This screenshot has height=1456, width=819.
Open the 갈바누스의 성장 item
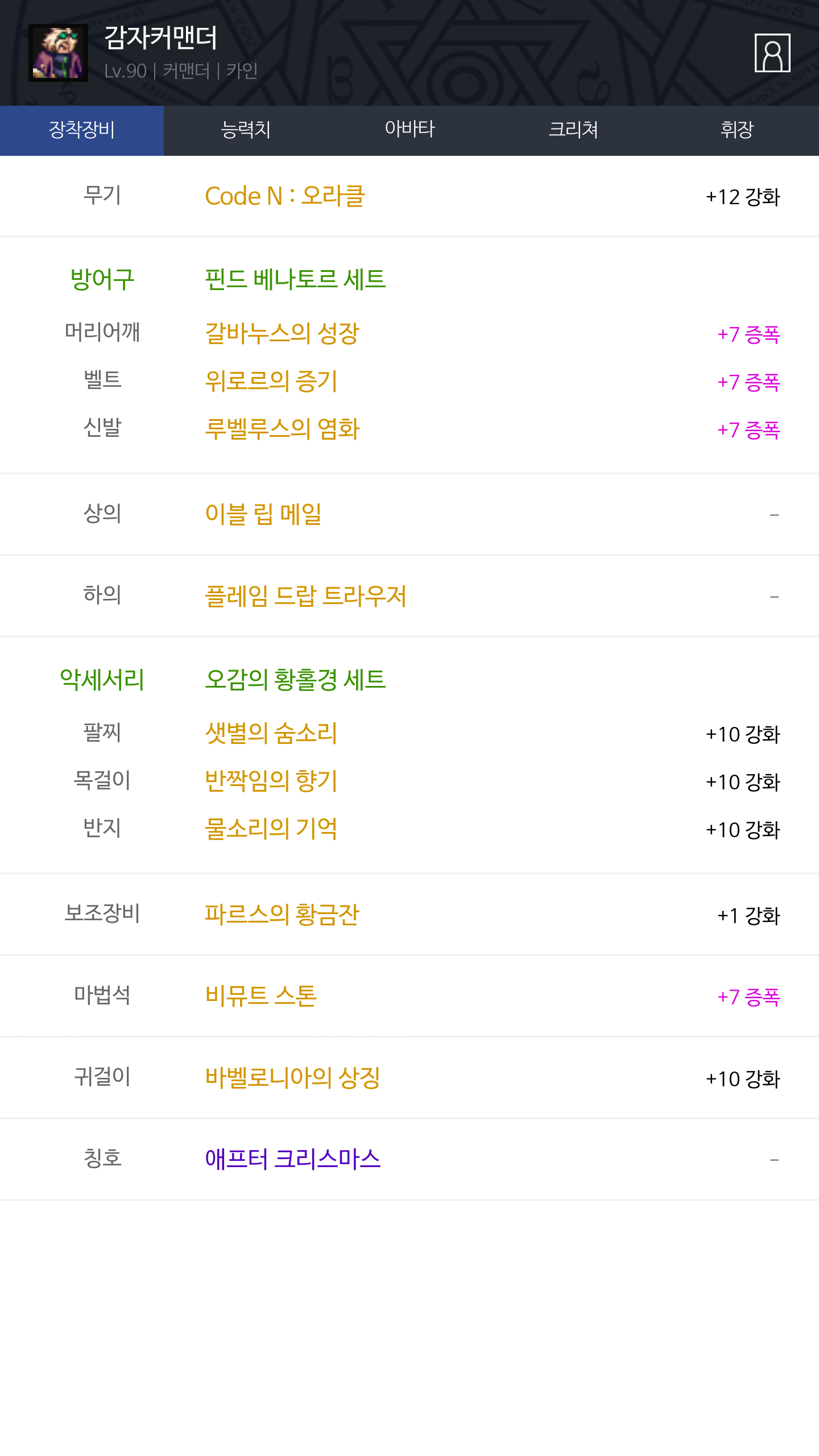(x=282, y=333)
